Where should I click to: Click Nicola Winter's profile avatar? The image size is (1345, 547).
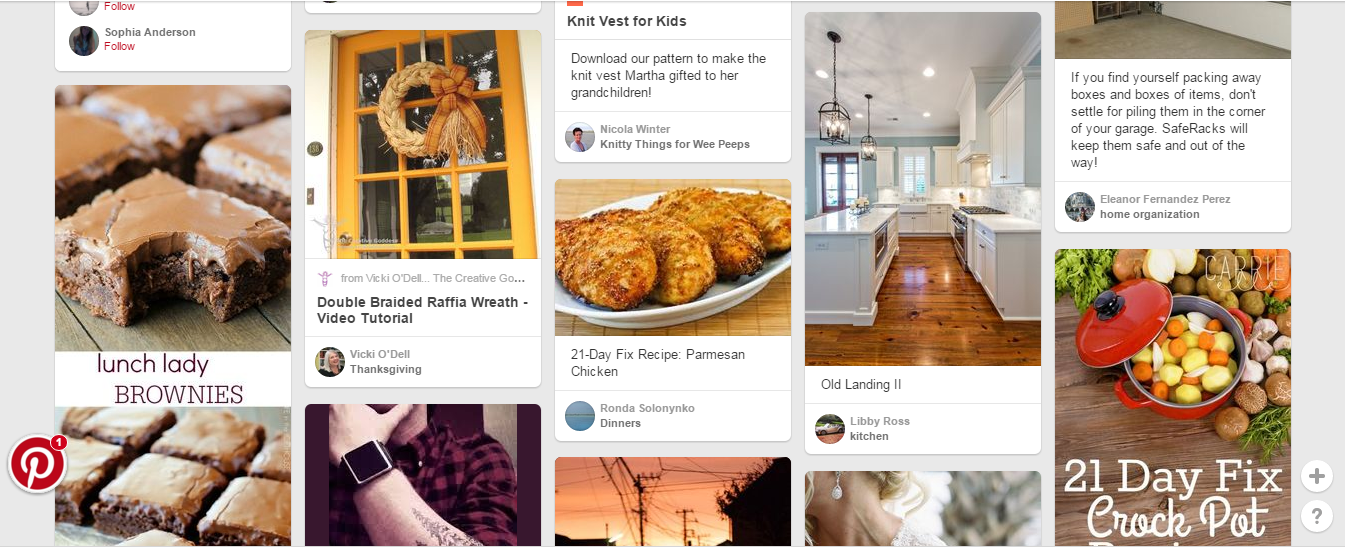[580, 137]
